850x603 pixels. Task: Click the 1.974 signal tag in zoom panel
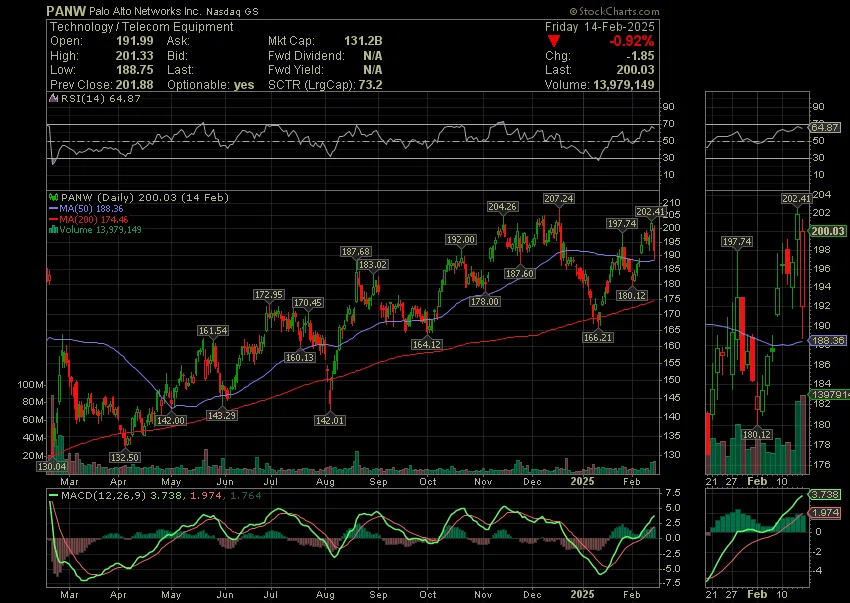pos(825,512)
